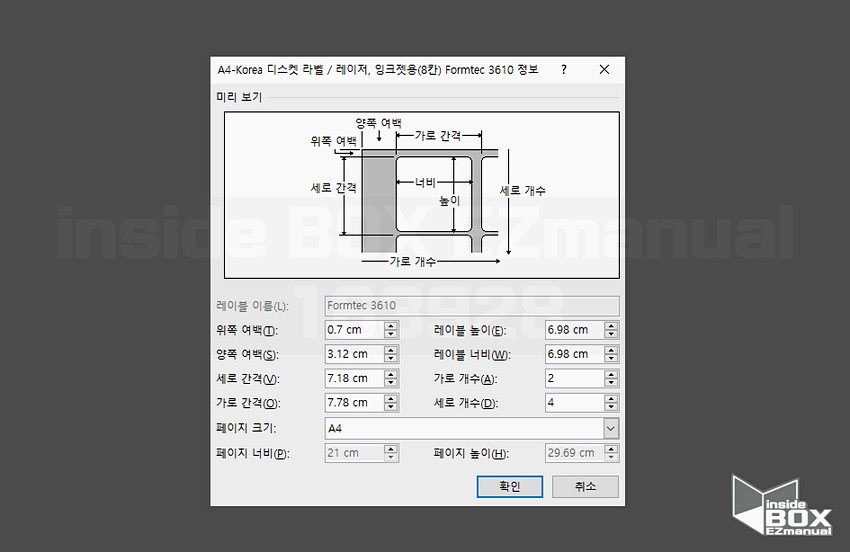Image resolution: width=850 pixels, height=552 pixels.
Task: Open the 페이지 크기 A4 dropdown
Action: [x=610, y=428]
